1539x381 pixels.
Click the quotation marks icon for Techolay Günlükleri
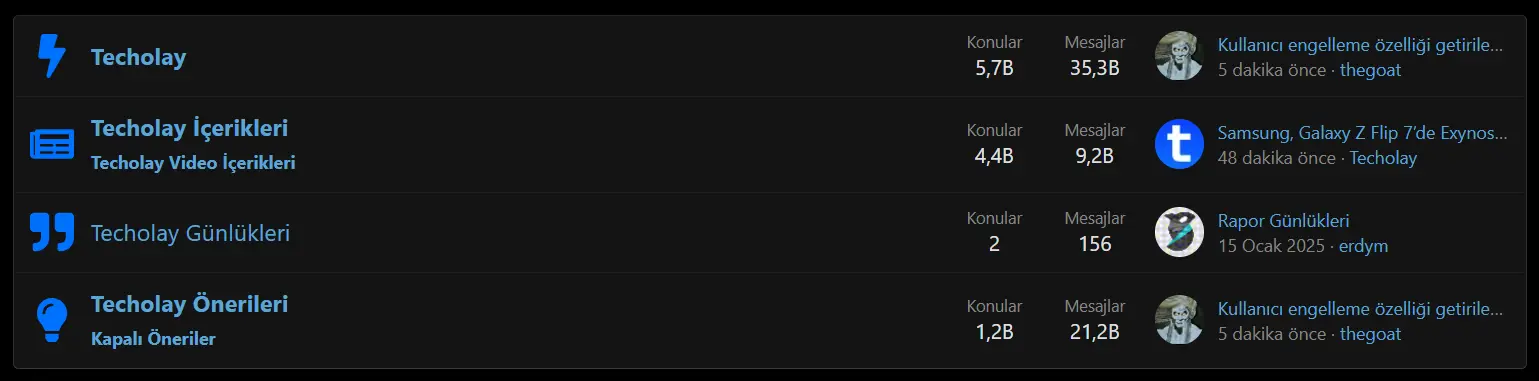pos(51,233)
